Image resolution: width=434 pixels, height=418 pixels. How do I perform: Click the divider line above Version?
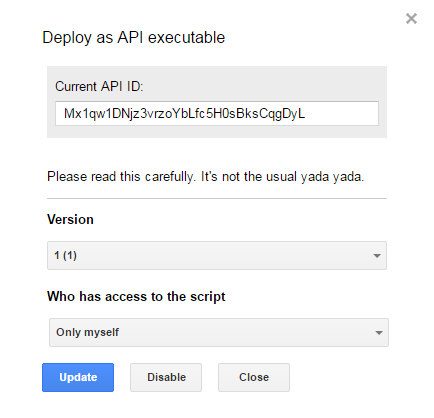217,198
